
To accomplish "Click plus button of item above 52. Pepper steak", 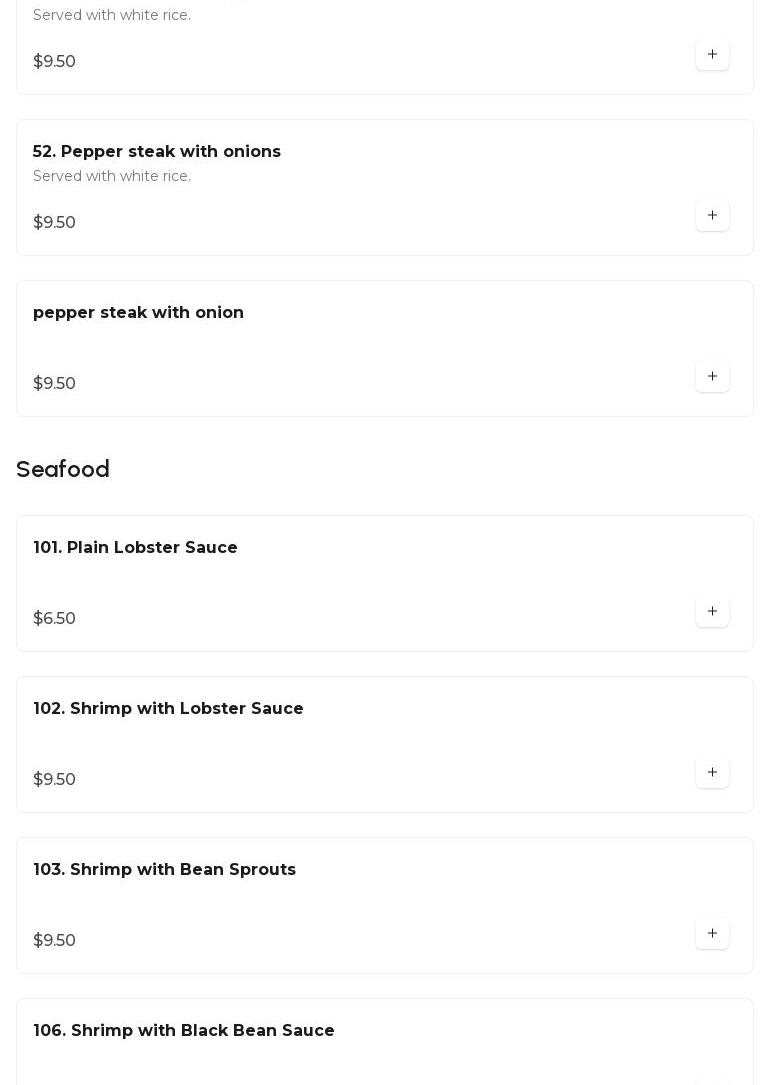I will pos(712,54).
